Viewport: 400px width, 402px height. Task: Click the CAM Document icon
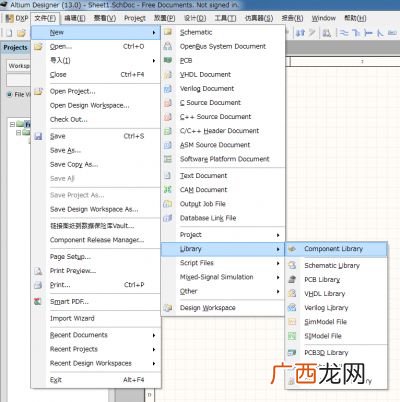(168, 189)
